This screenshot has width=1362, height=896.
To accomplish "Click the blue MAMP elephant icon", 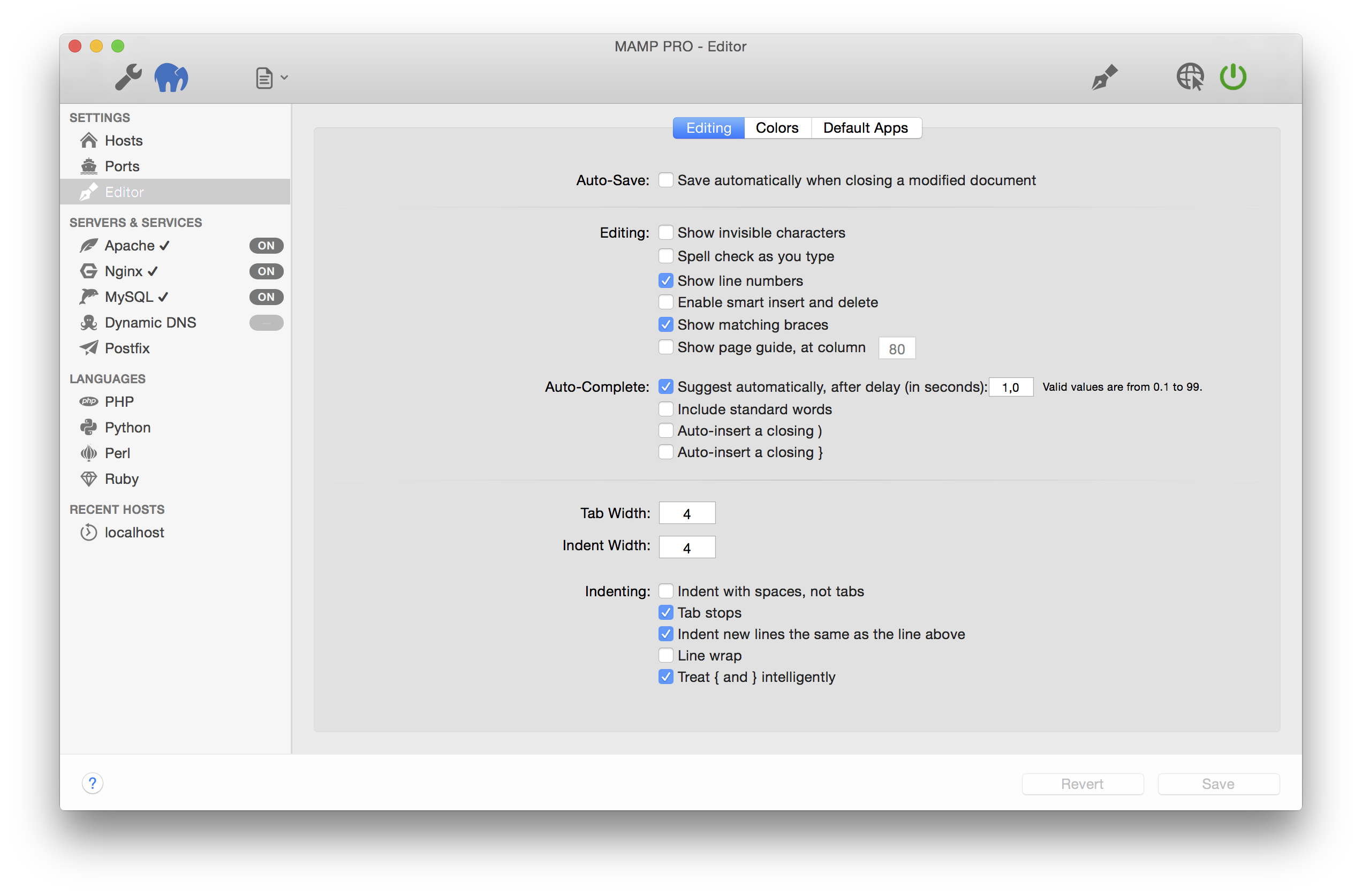I will click(x=171, y=77).
